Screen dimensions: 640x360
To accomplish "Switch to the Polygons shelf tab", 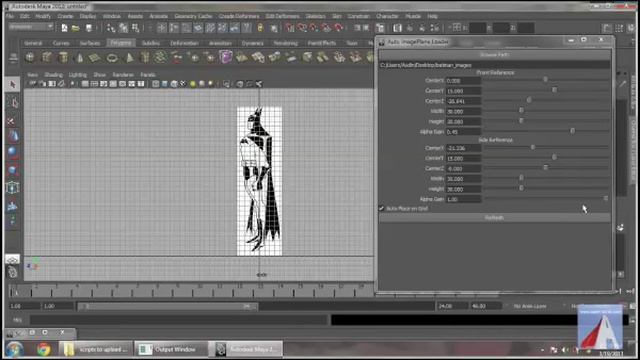I will 121,42.
